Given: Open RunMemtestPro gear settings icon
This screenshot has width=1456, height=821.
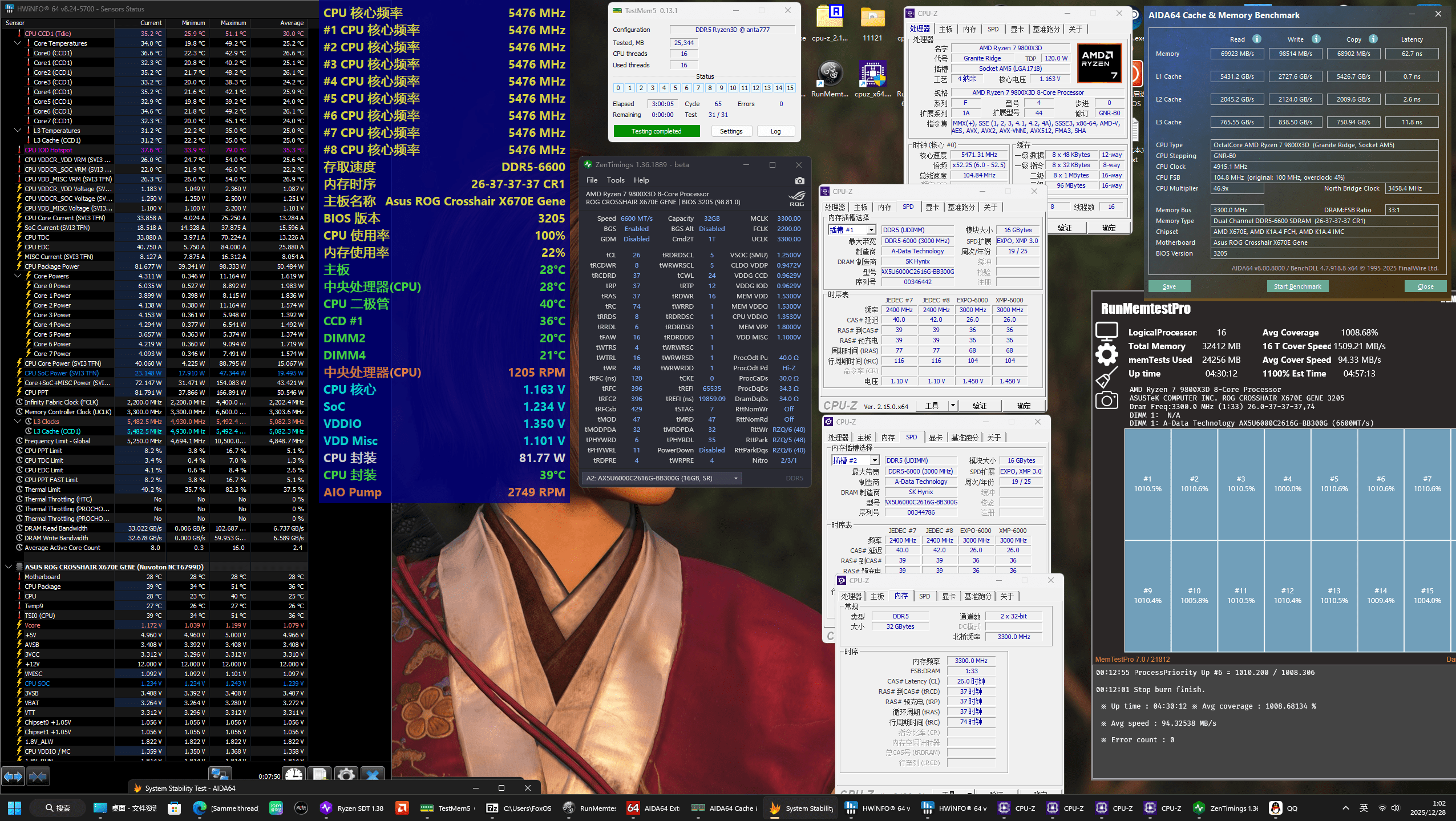Looking at the screenshot, I should (x=1106, y=354).
